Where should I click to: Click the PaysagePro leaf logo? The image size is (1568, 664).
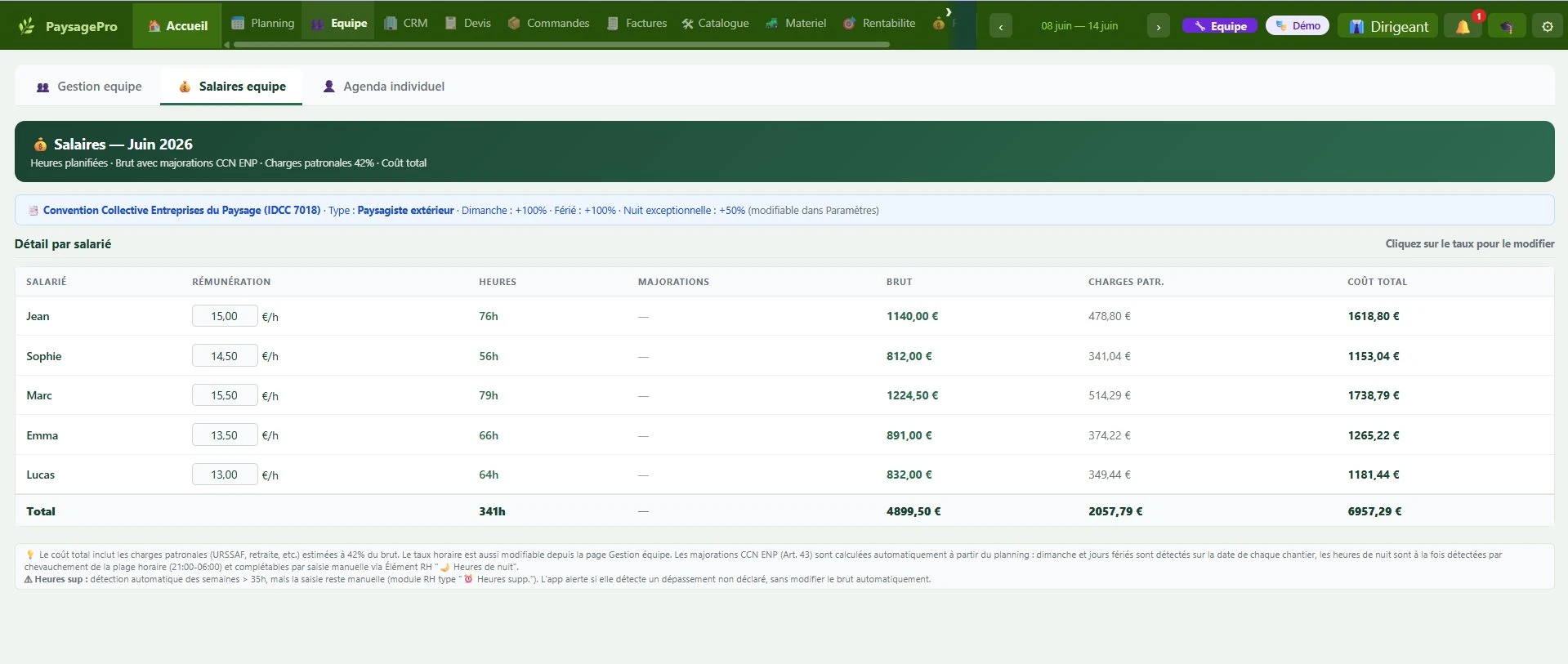(27, 26)
